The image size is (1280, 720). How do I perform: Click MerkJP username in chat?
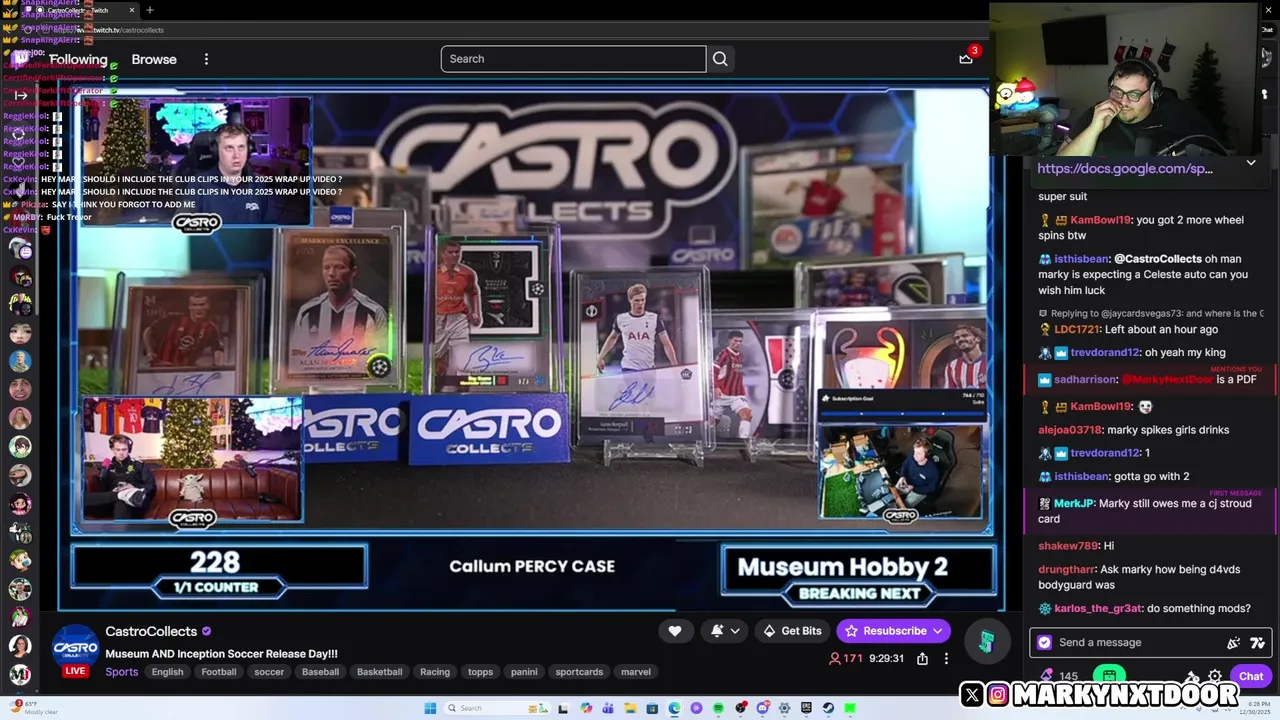(x=1073, y=504)
